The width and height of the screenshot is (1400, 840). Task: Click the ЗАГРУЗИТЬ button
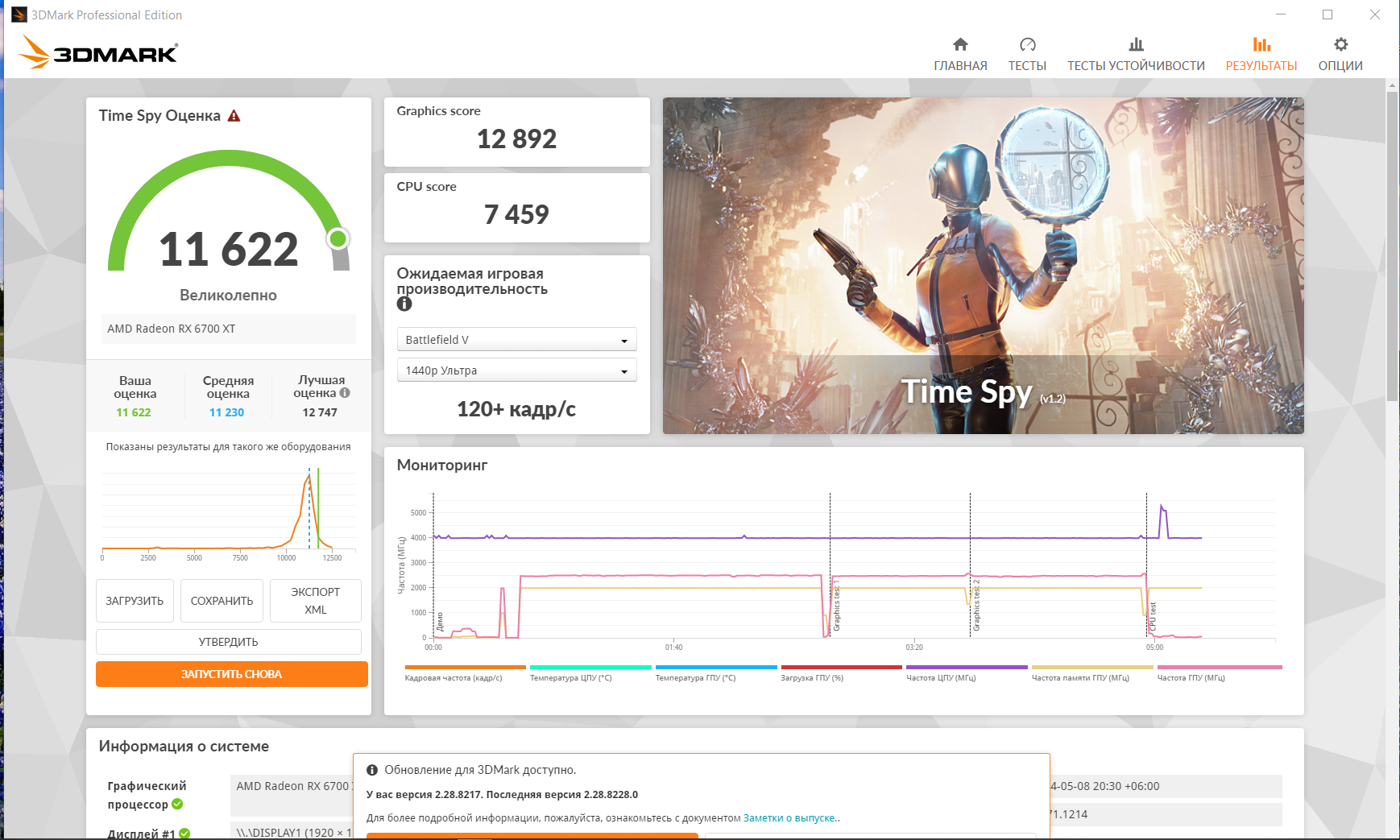click(x=135, y=601)
